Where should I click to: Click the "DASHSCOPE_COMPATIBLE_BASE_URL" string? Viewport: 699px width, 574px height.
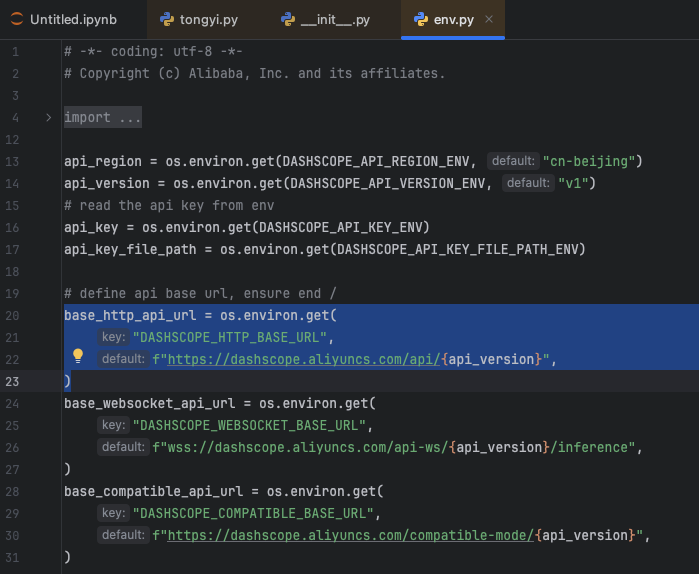pos(253,513)
